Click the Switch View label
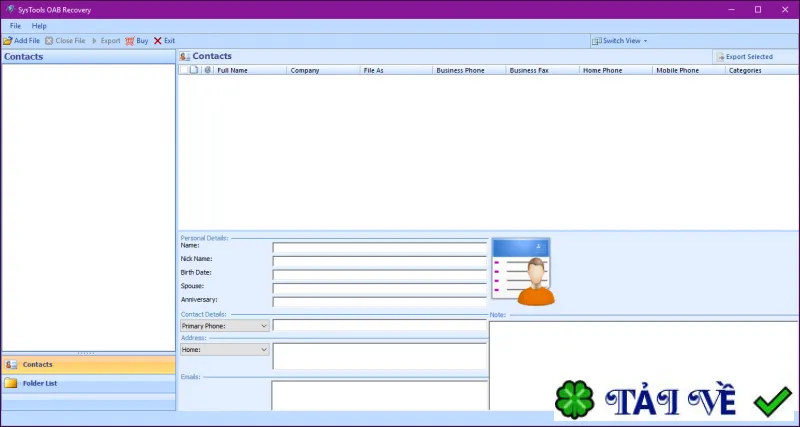The height and width of the screenshot is (427, 800). (x=621, y=41)
